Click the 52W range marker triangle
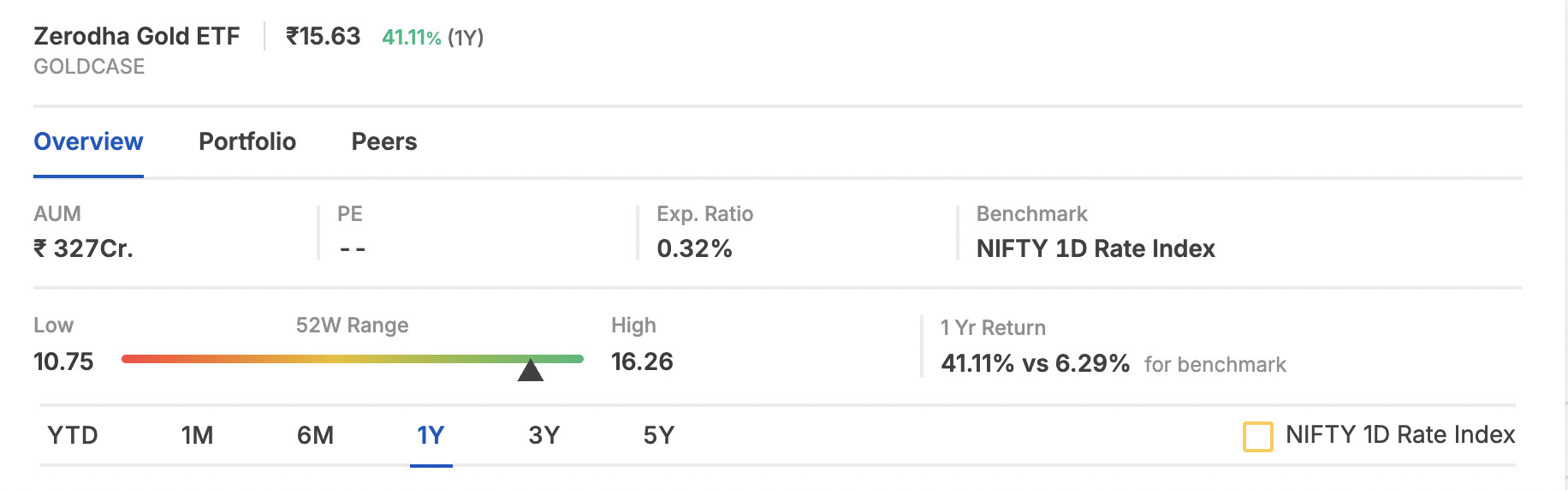The width and height of the screenshot is (1568, 490). [531, 370]
